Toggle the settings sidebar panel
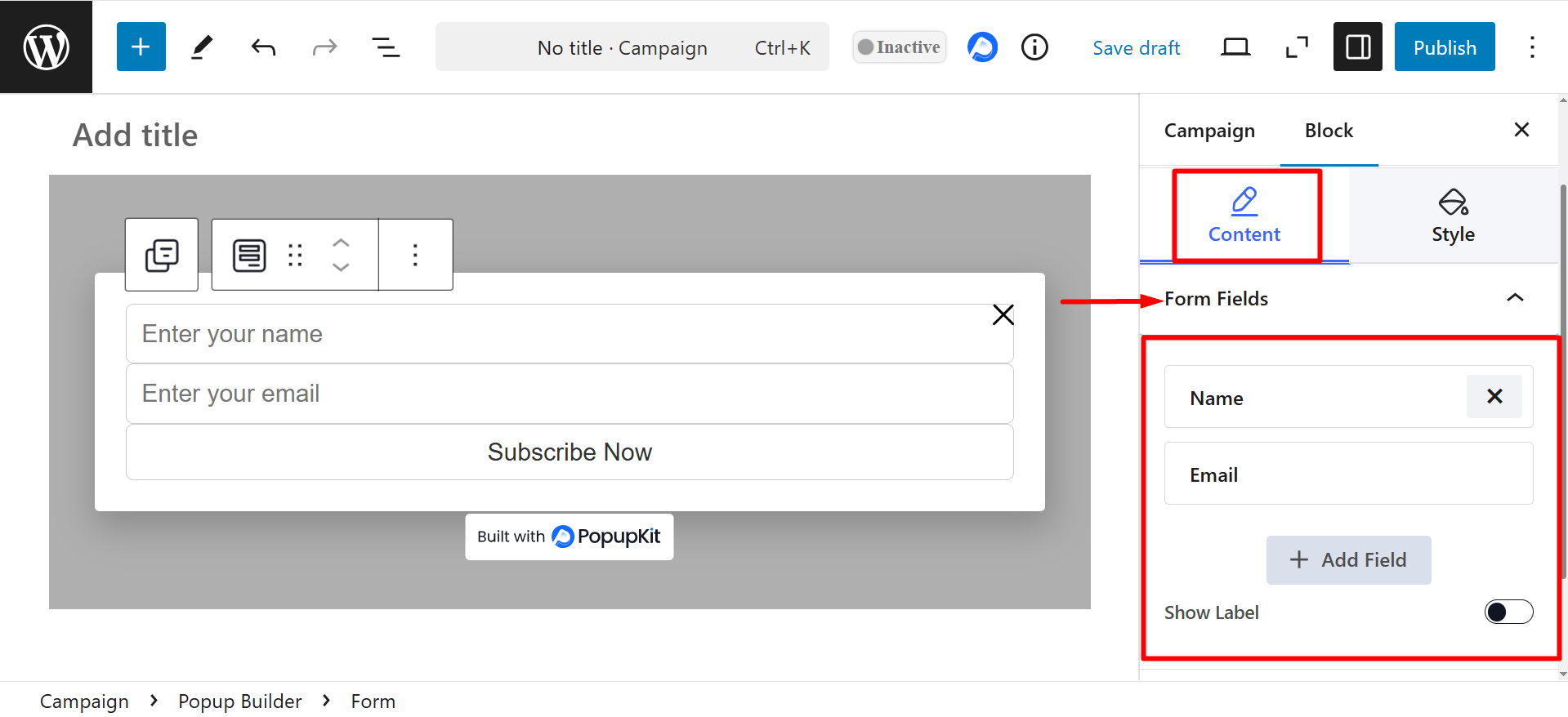Viewport: 1568px width, 717px height. coord(1357,47)
